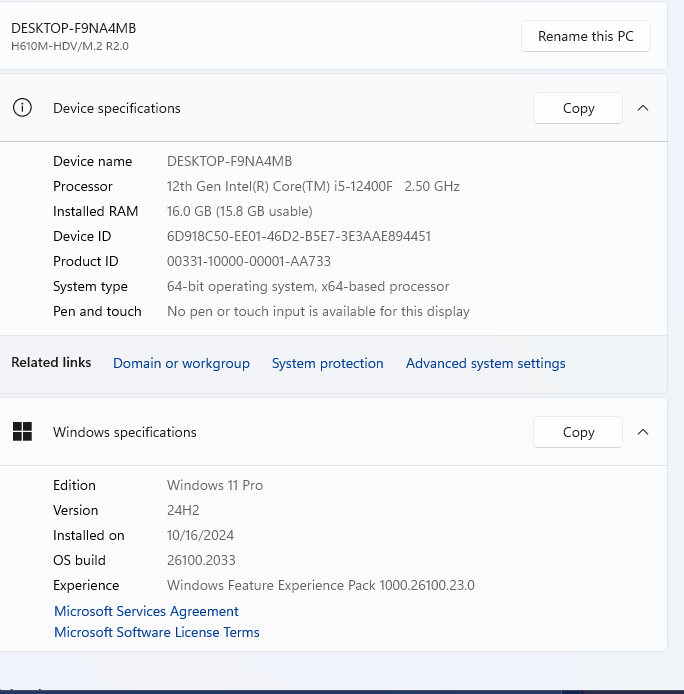Click the Processor label
Viewport: 684px width, 694px height.
tap(83, 186)
